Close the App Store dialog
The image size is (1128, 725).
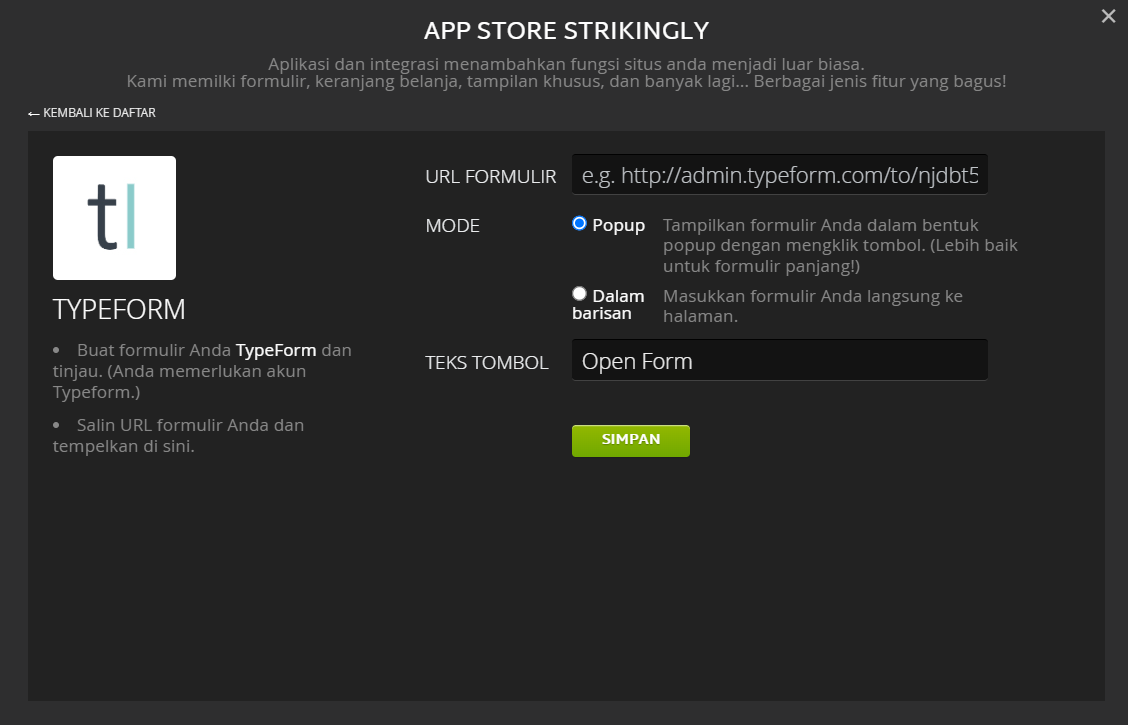[x=1108, y=16]
